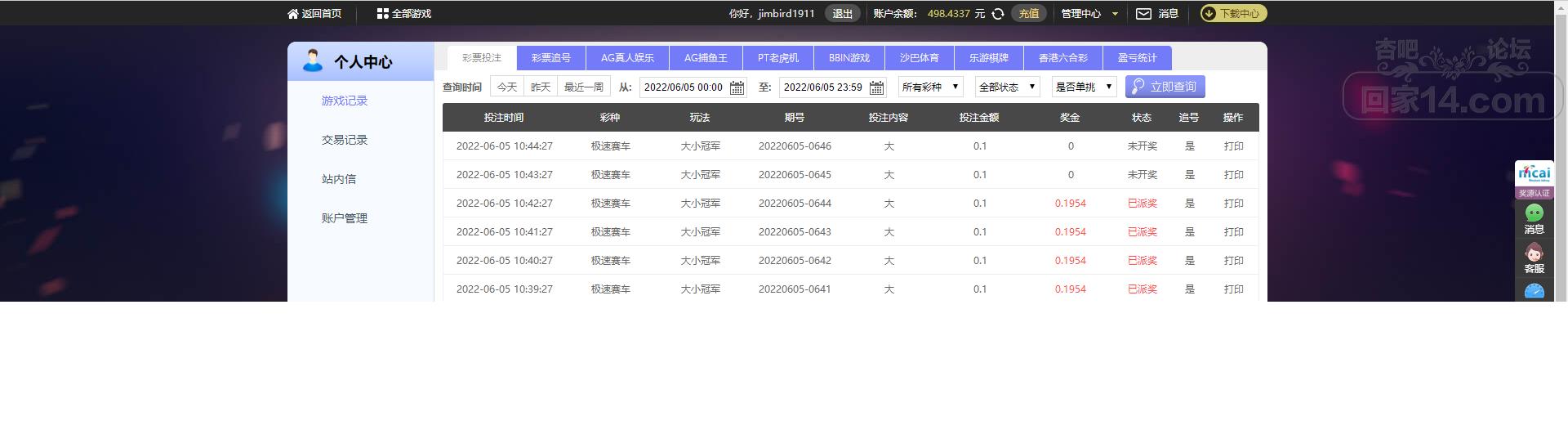1568x448 pixels.
Task: Open the 全部状态 dropdown
Action: (1007, 87)
